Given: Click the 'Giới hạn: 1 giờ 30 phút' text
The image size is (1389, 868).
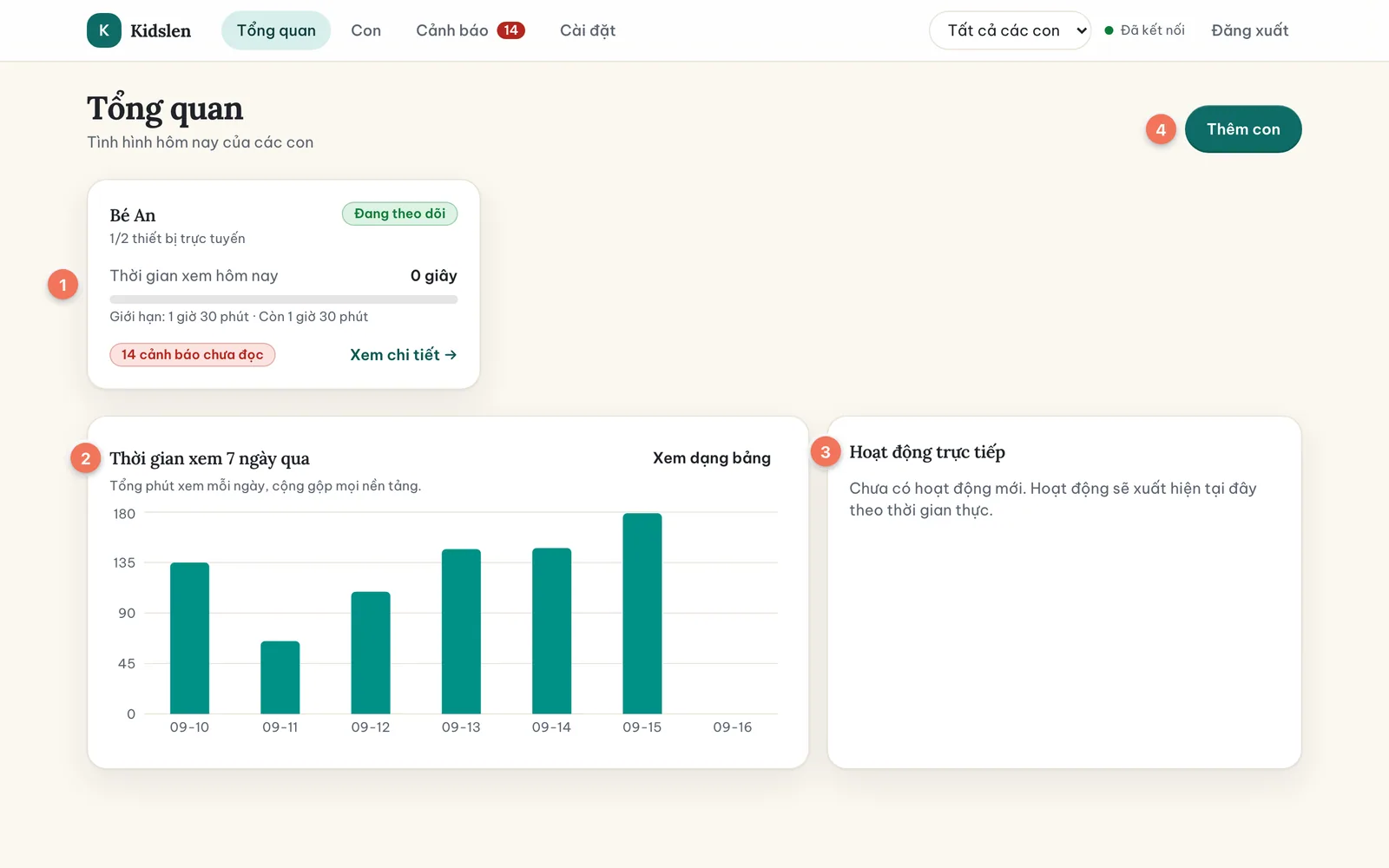Looking at the screenshot, I should [179, 316].
